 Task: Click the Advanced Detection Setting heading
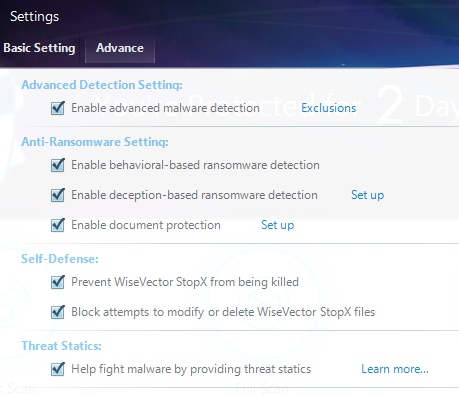[x=102, y=85]
